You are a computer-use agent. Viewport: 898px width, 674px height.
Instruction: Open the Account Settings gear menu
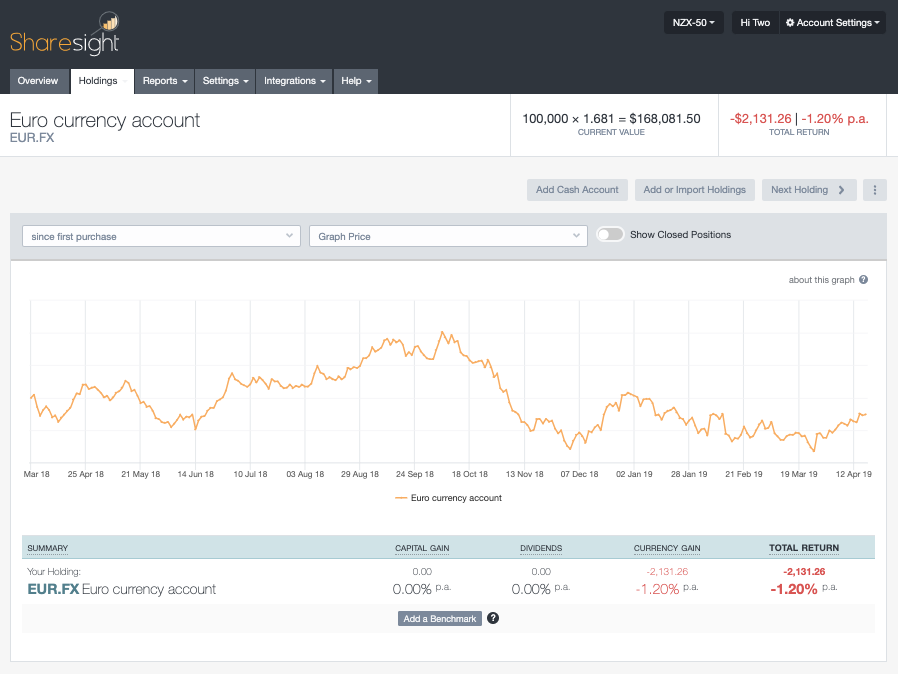[x=833, y=22]
